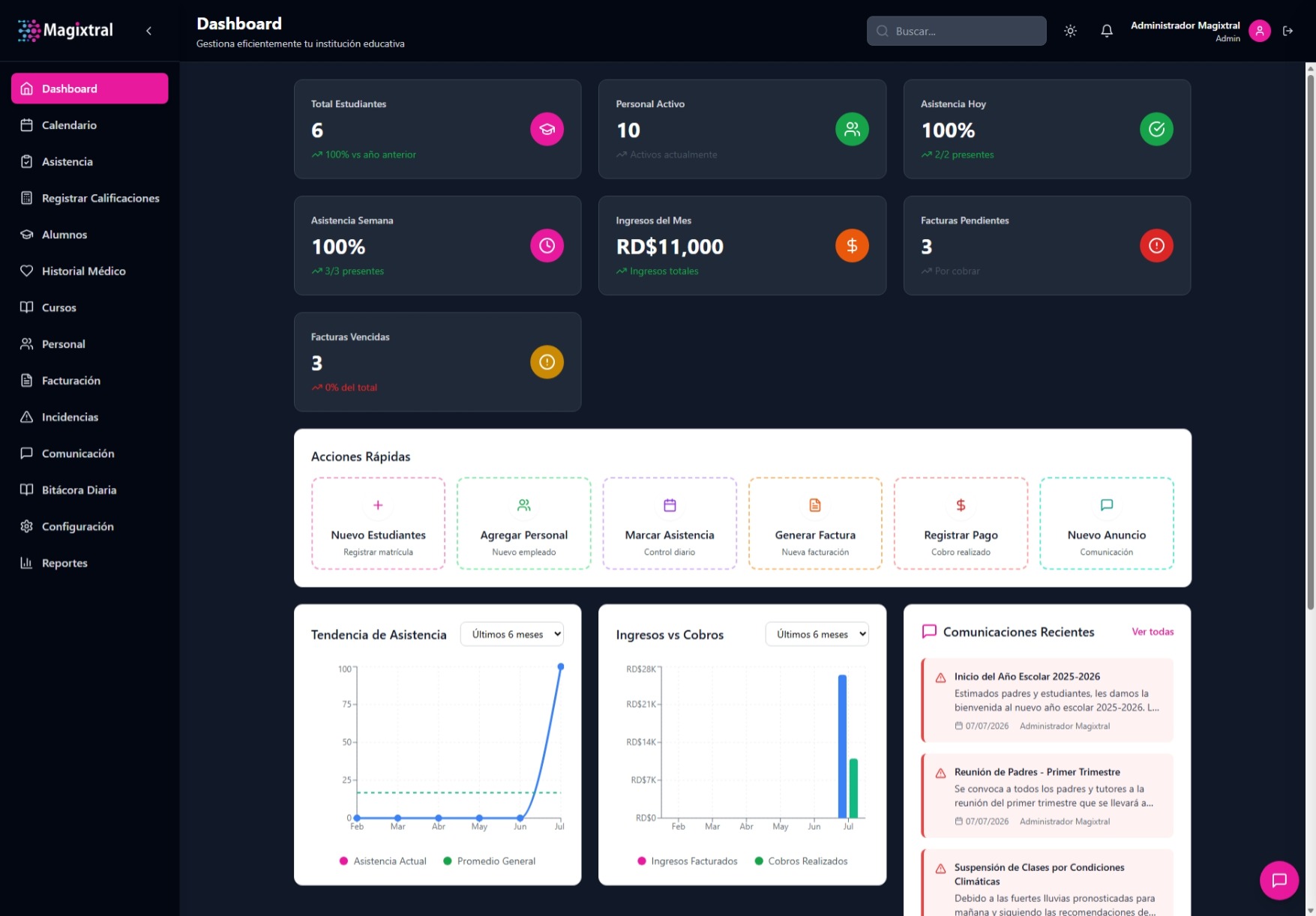Click Generar Factura quick action
The height and width of the screenshot is (916, 1316).
(815, 523)
